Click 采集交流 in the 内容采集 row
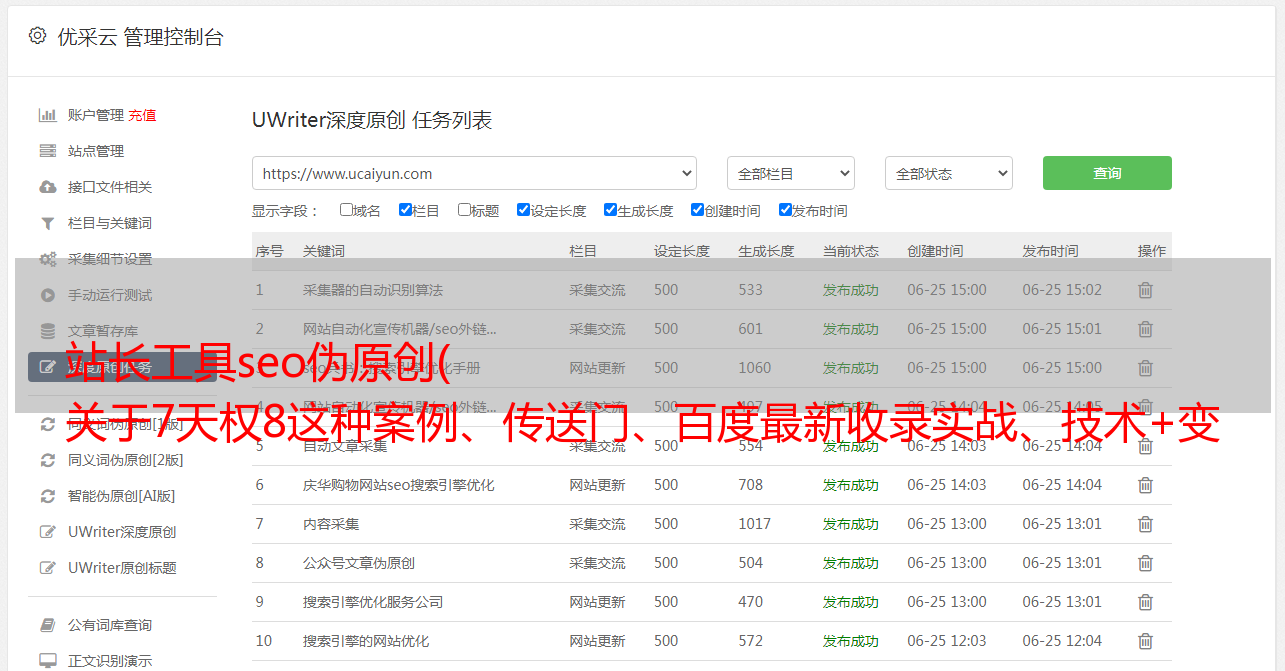Image resolution: width=1285 pixels, height=671 pixels. point(598,524)
